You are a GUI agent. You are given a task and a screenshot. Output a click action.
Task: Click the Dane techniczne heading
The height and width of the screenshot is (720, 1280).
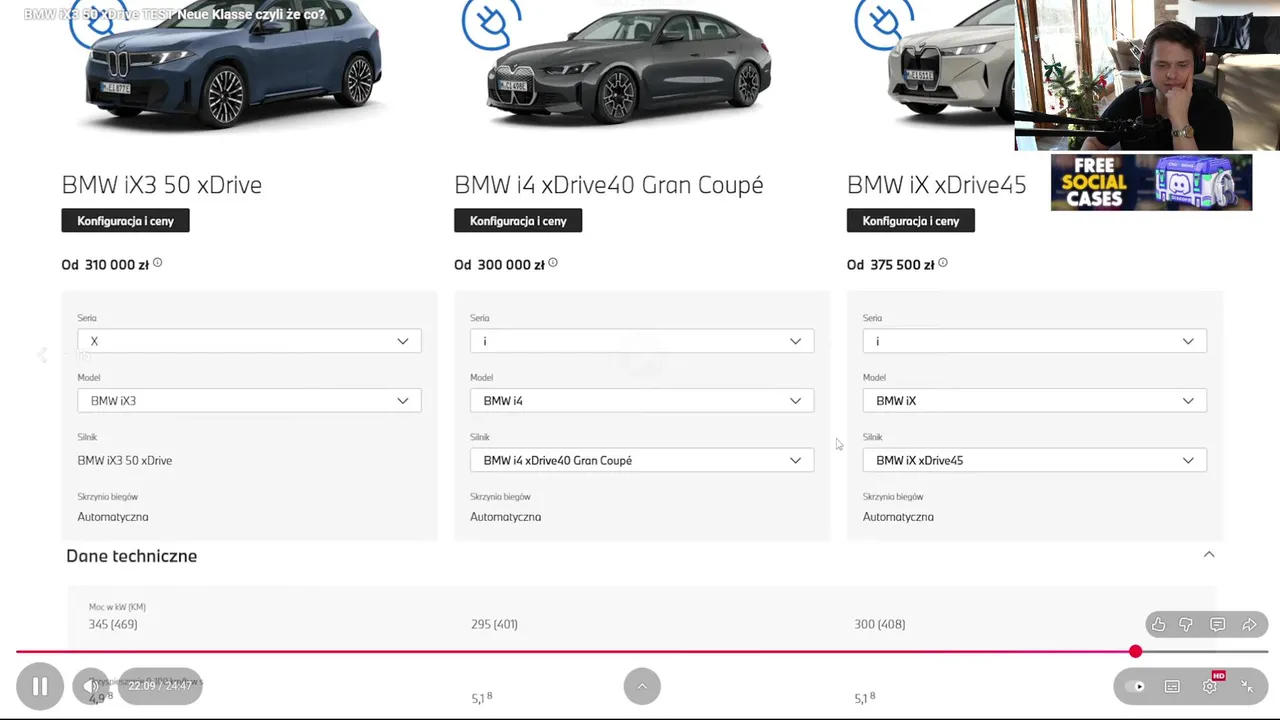131,556
